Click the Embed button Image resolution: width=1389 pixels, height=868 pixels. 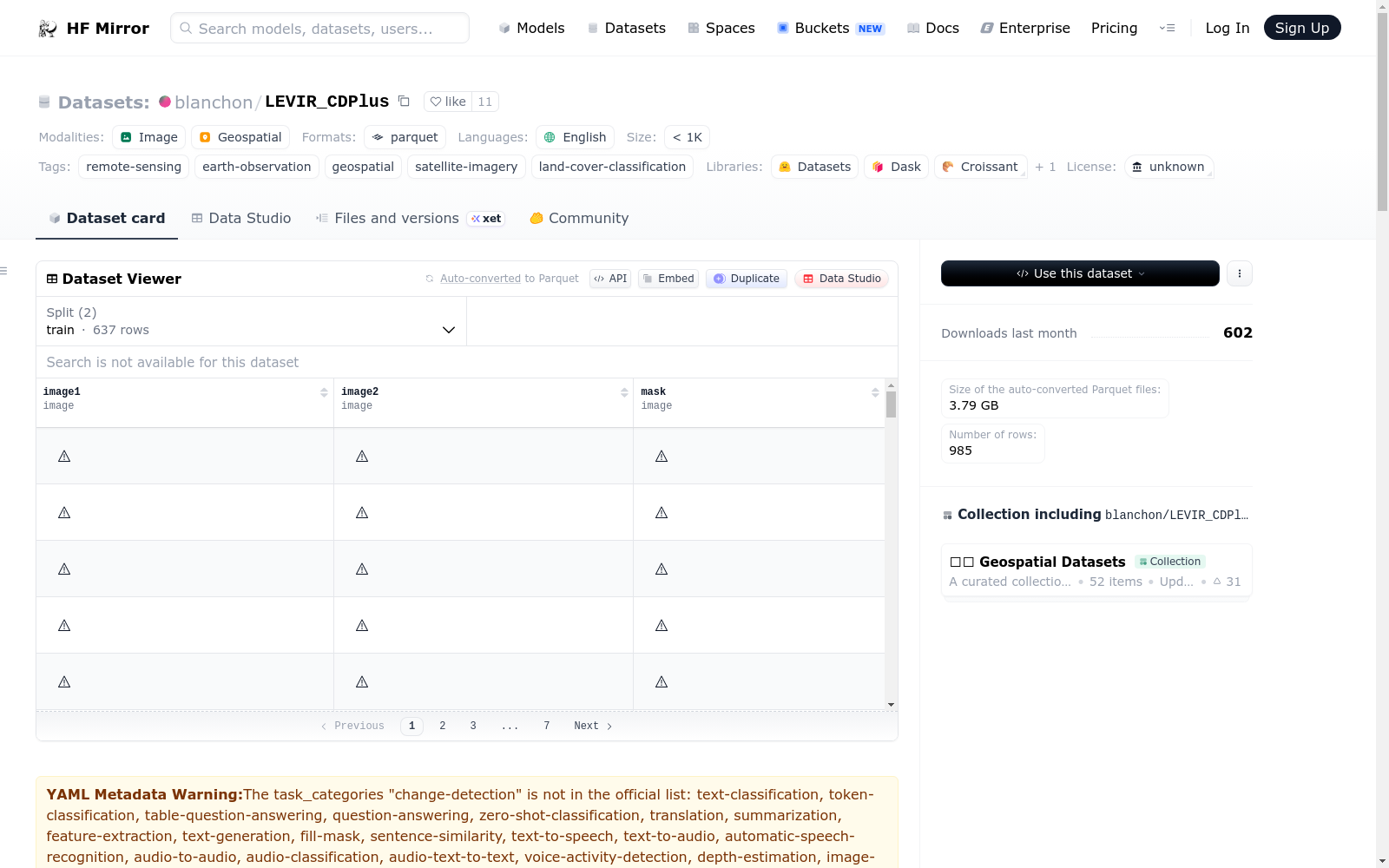(x=668, y=279)
